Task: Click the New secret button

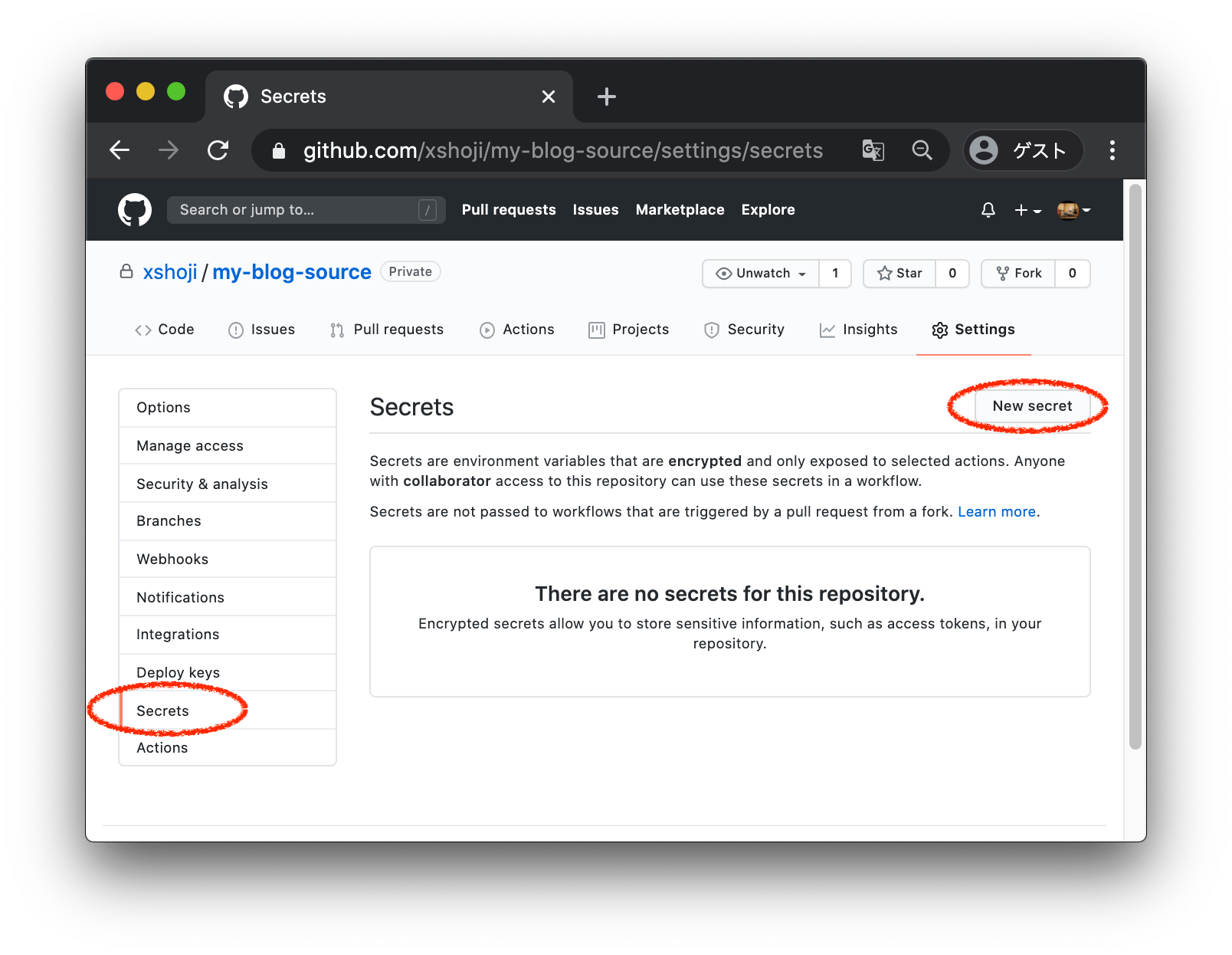Action: click(1032, 406)
